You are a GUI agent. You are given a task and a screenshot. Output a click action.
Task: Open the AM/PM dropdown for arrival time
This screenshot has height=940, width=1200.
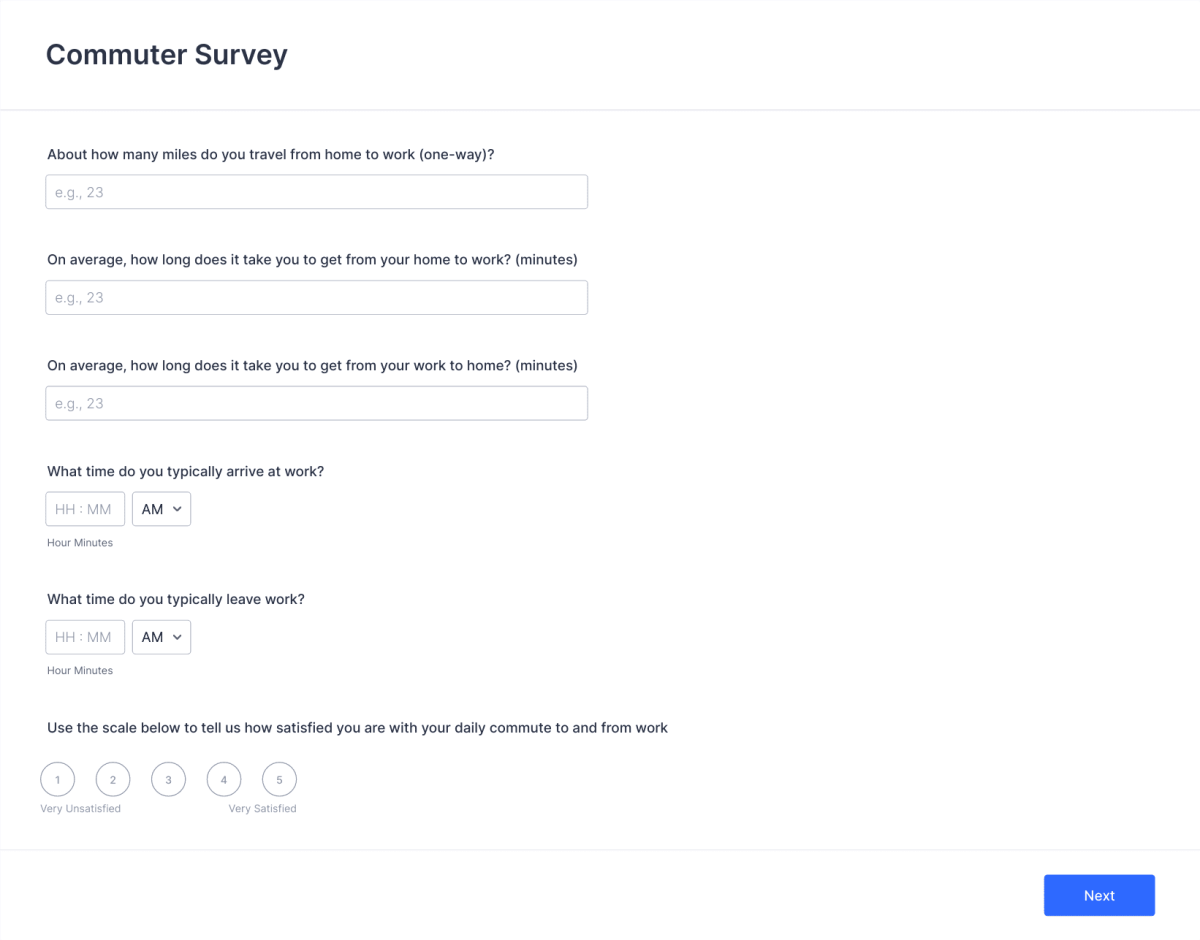(x=161, y=509)
